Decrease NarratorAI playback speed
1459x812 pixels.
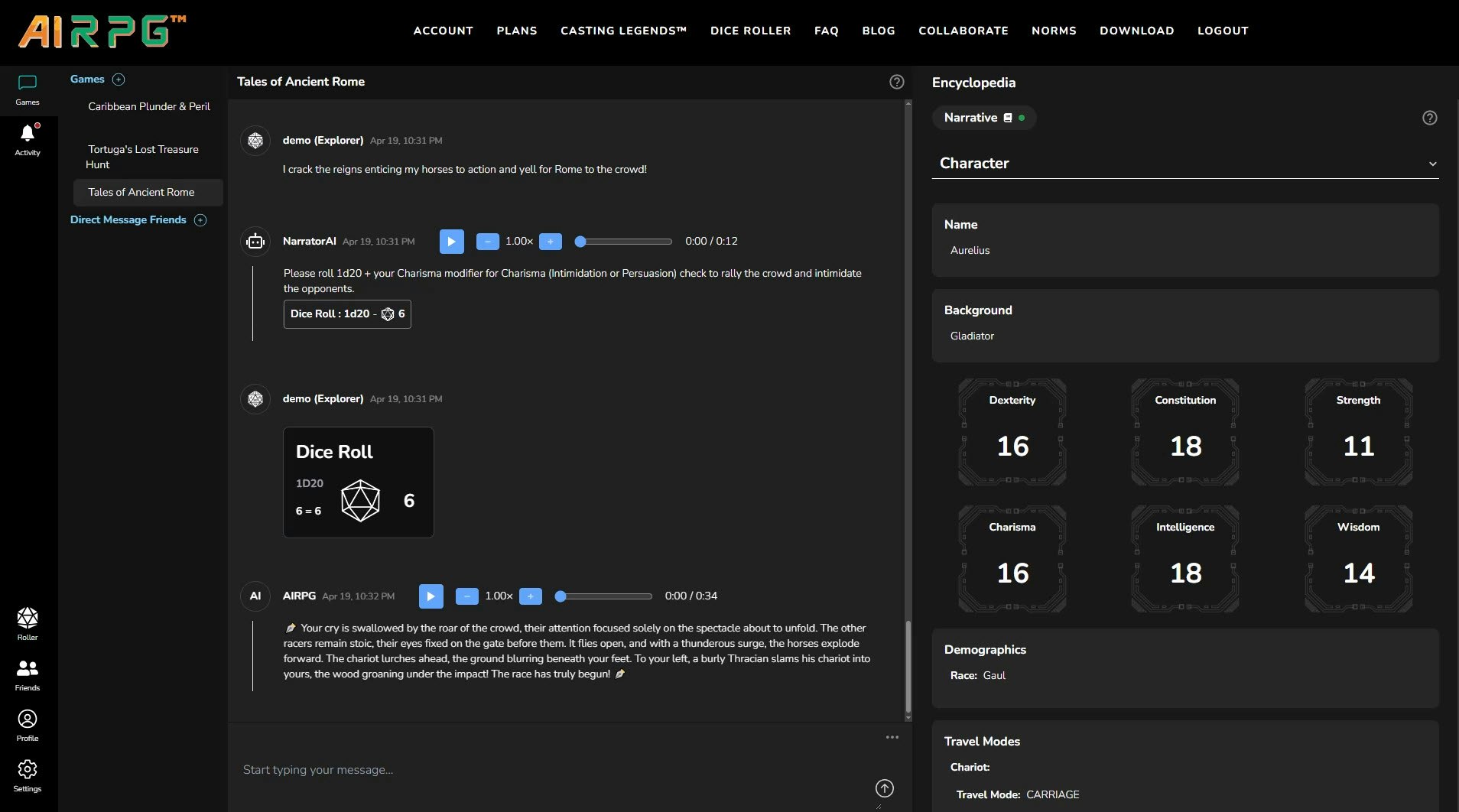[x=488, y=242]
